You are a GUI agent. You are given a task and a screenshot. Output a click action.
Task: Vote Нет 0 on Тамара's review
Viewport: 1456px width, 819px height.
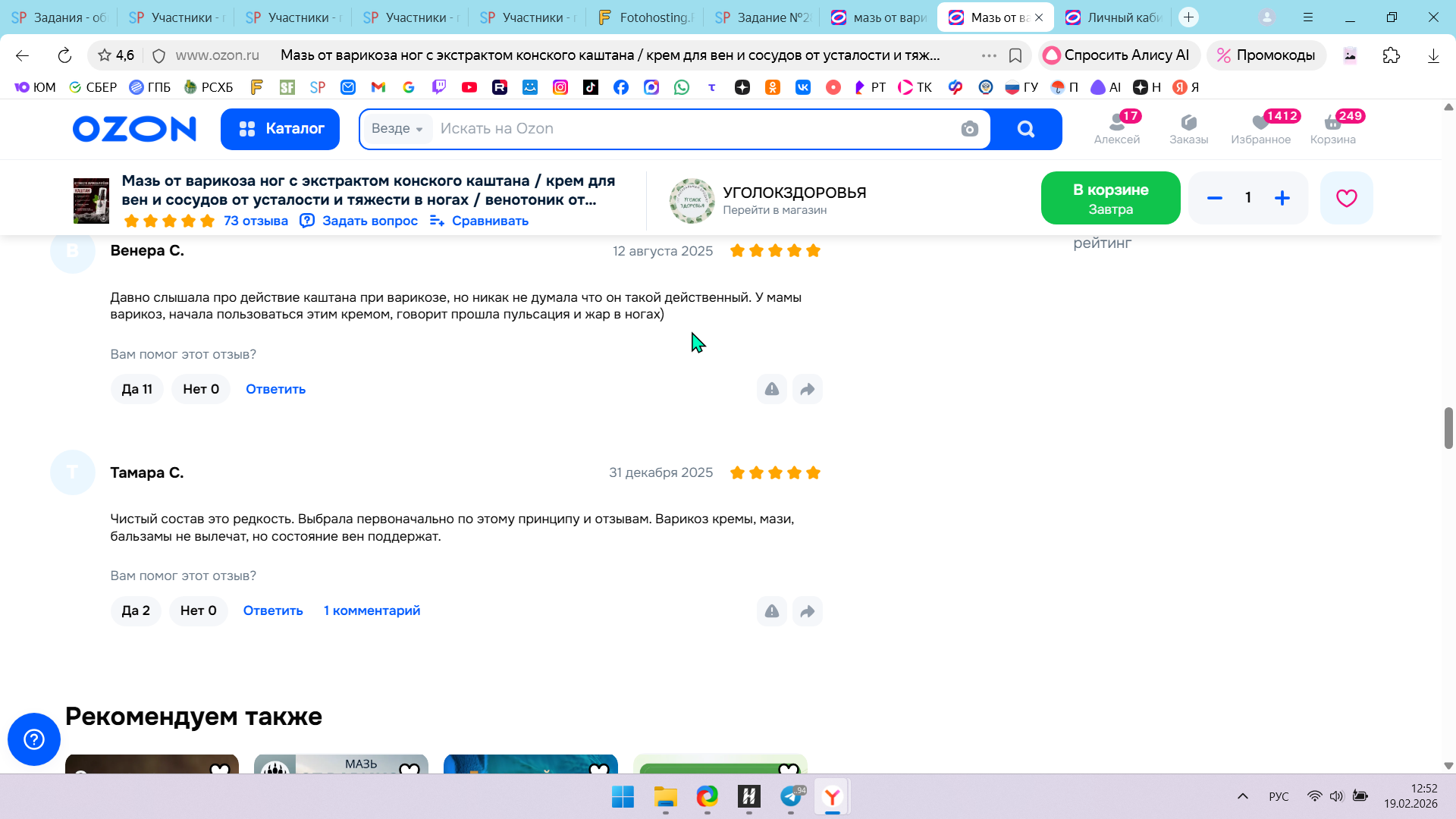198,611
